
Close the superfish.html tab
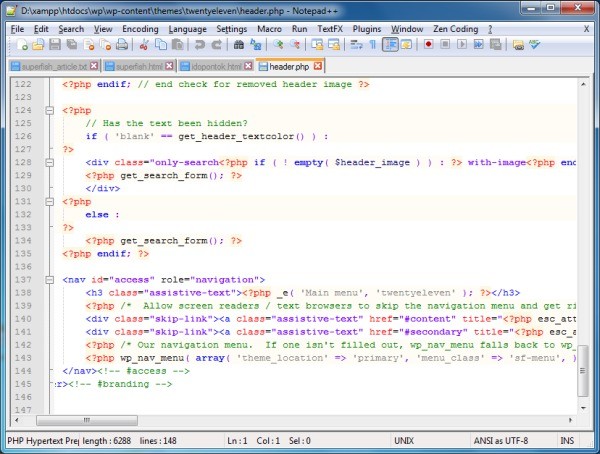click(x=169, y=66)
